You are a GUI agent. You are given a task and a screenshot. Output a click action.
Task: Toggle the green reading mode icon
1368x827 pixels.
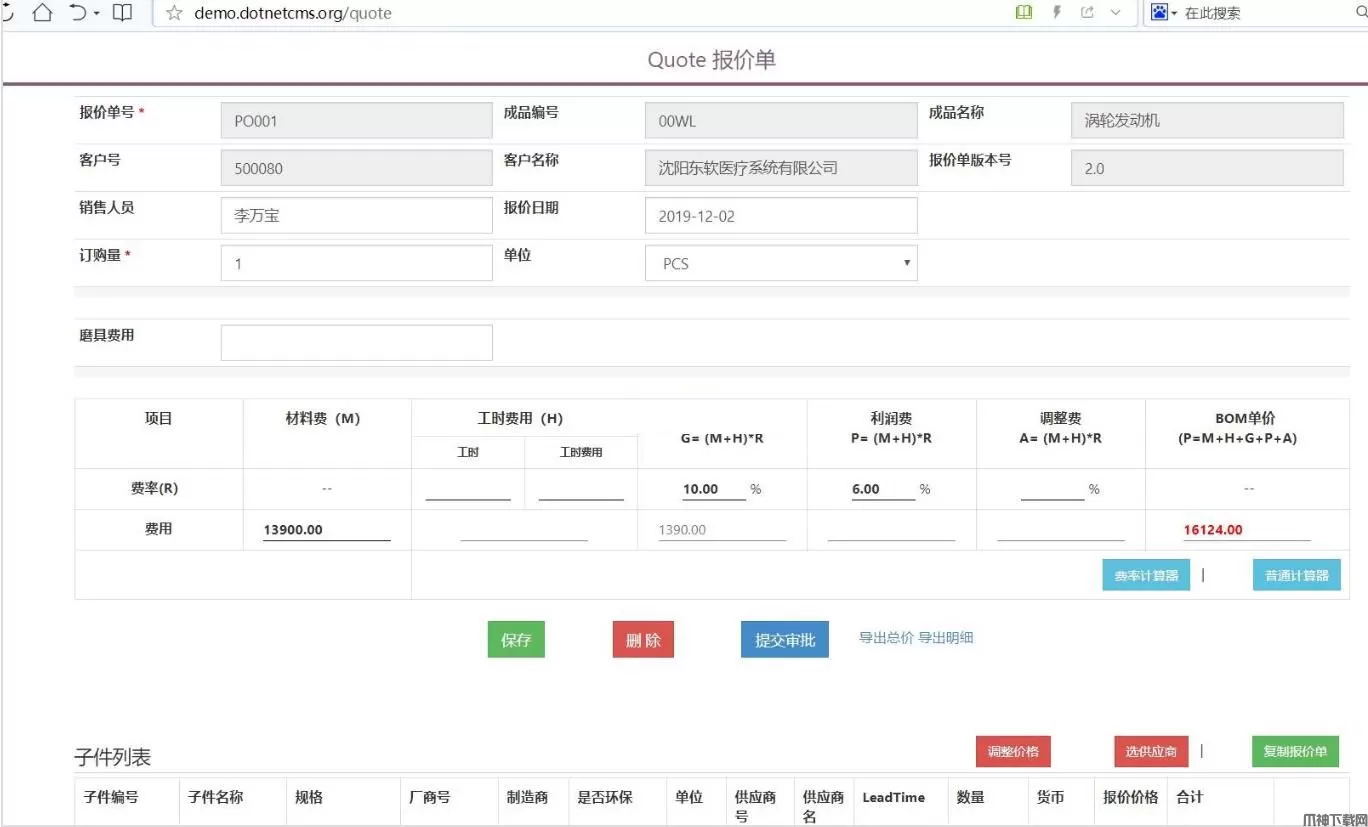[x=1023, y=12]
